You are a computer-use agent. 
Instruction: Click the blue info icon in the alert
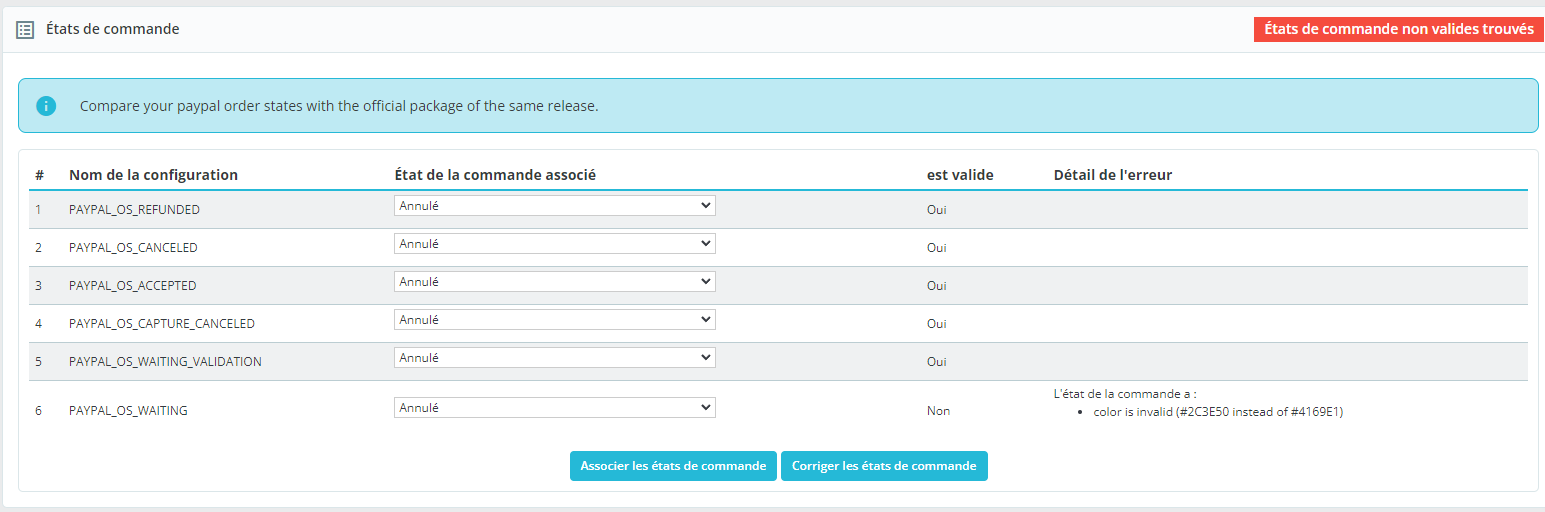(46, 105)
